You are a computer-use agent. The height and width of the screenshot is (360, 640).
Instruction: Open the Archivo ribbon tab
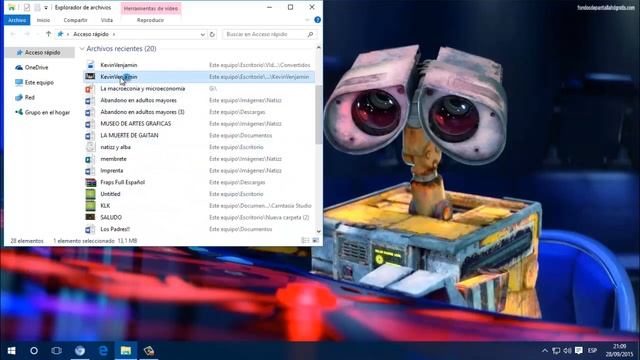click(x=17, y=20)
